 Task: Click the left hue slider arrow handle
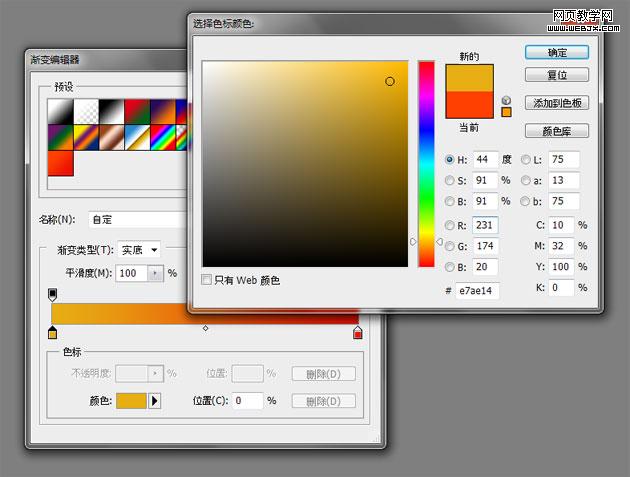[413, 242]
